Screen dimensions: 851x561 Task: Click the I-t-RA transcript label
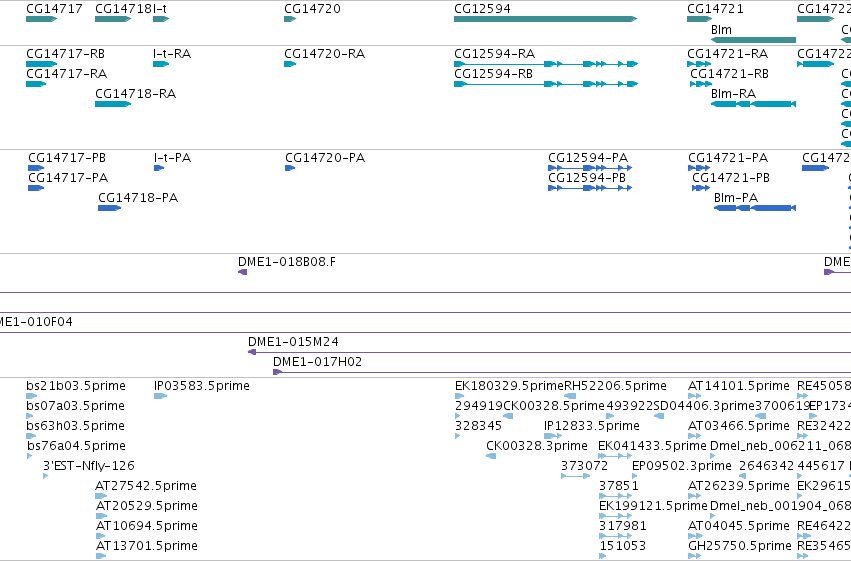coord(172,54)
